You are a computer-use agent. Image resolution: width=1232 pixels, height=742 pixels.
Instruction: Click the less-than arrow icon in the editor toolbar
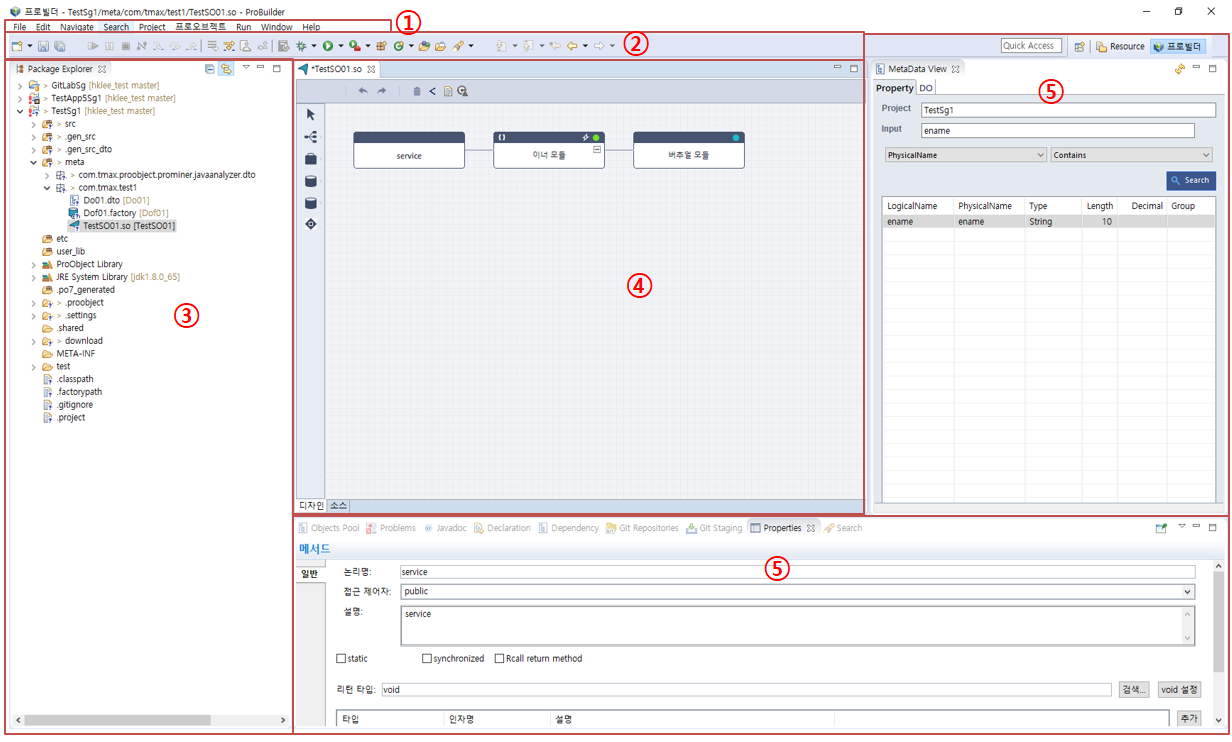432,91
